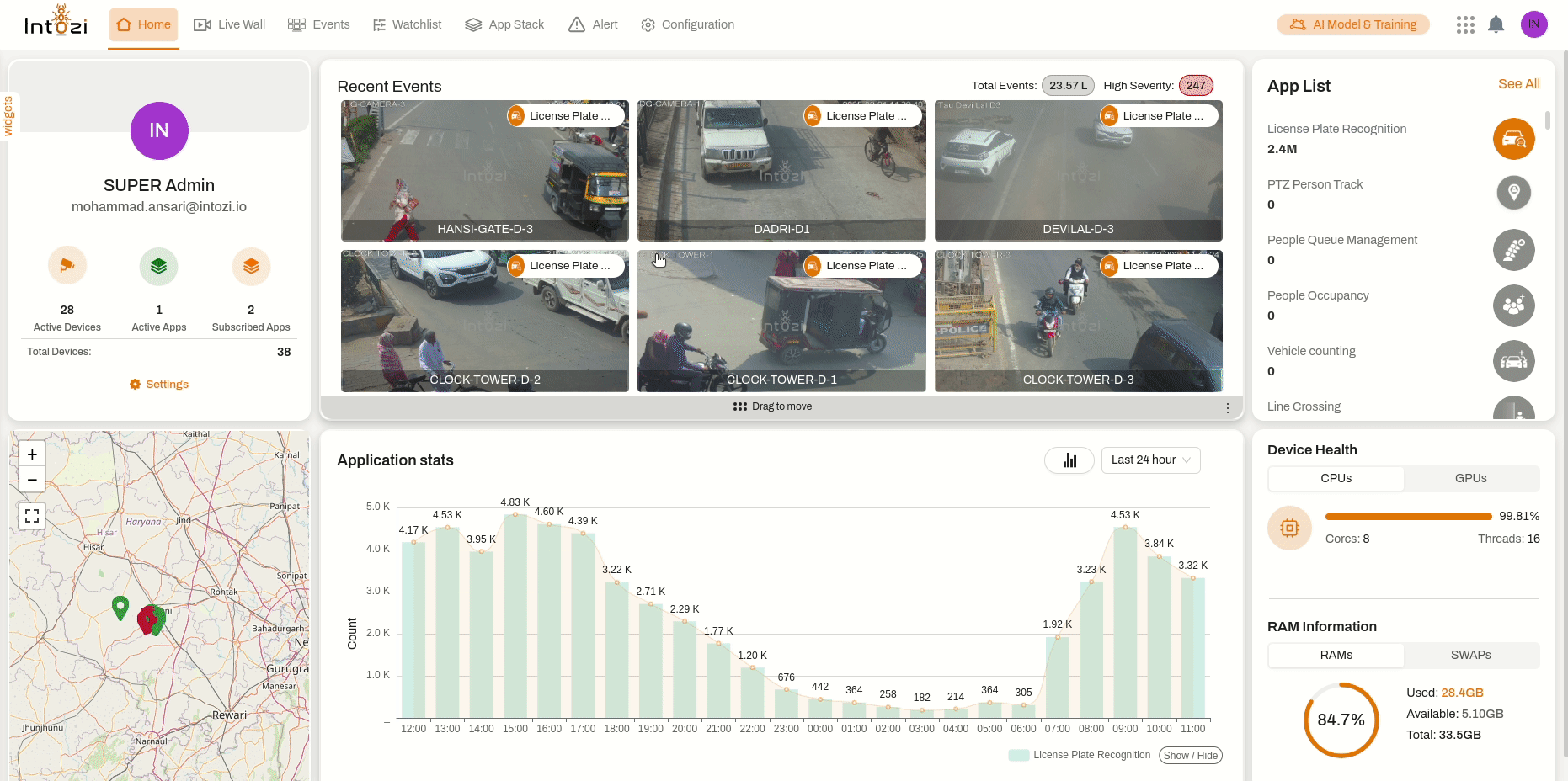Viewport: 1568px width, 781px height.
Task: Go to the Live Wall tab
Action: point(230,24)
